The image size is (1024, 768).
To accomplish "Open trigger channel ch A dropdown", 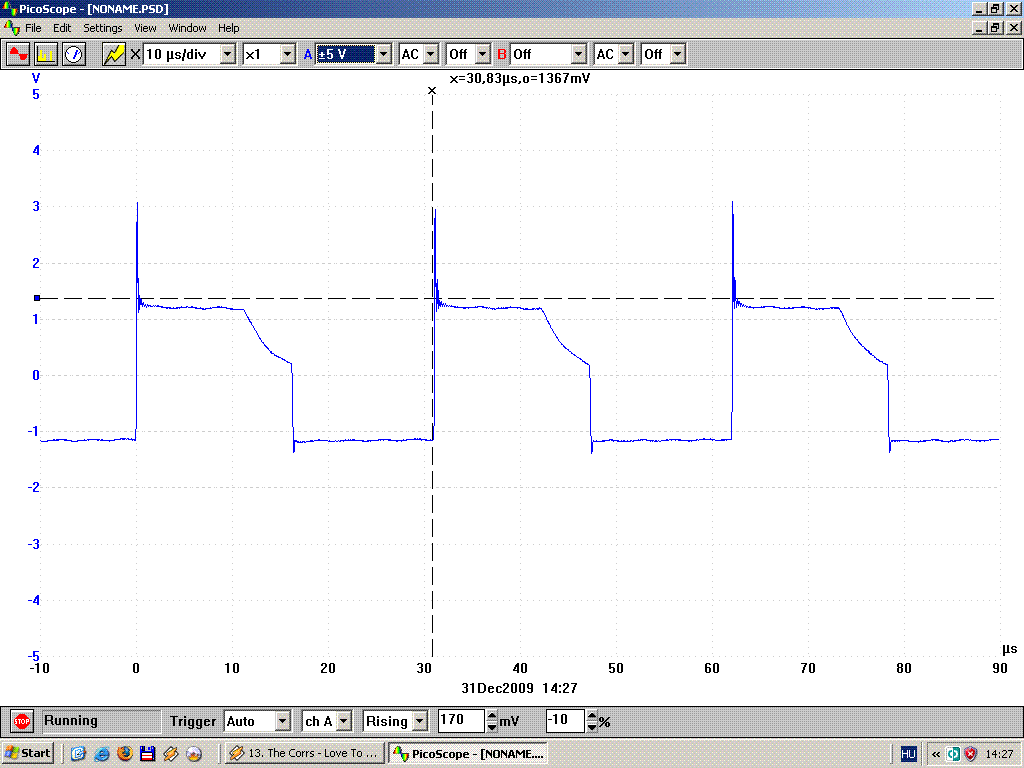I will pyautogui.click(x=344, y=721).
